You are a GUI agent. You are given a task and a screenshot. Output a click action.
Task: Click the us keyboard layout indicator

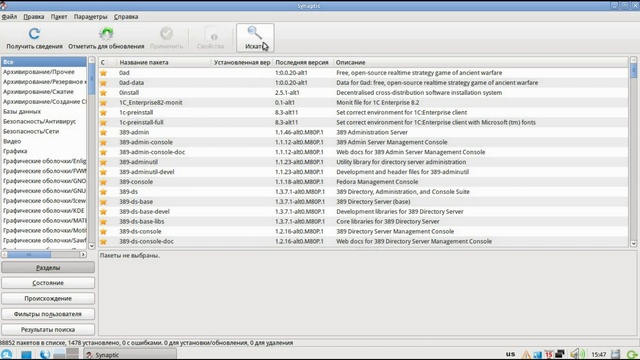click(x=510, y=354)
